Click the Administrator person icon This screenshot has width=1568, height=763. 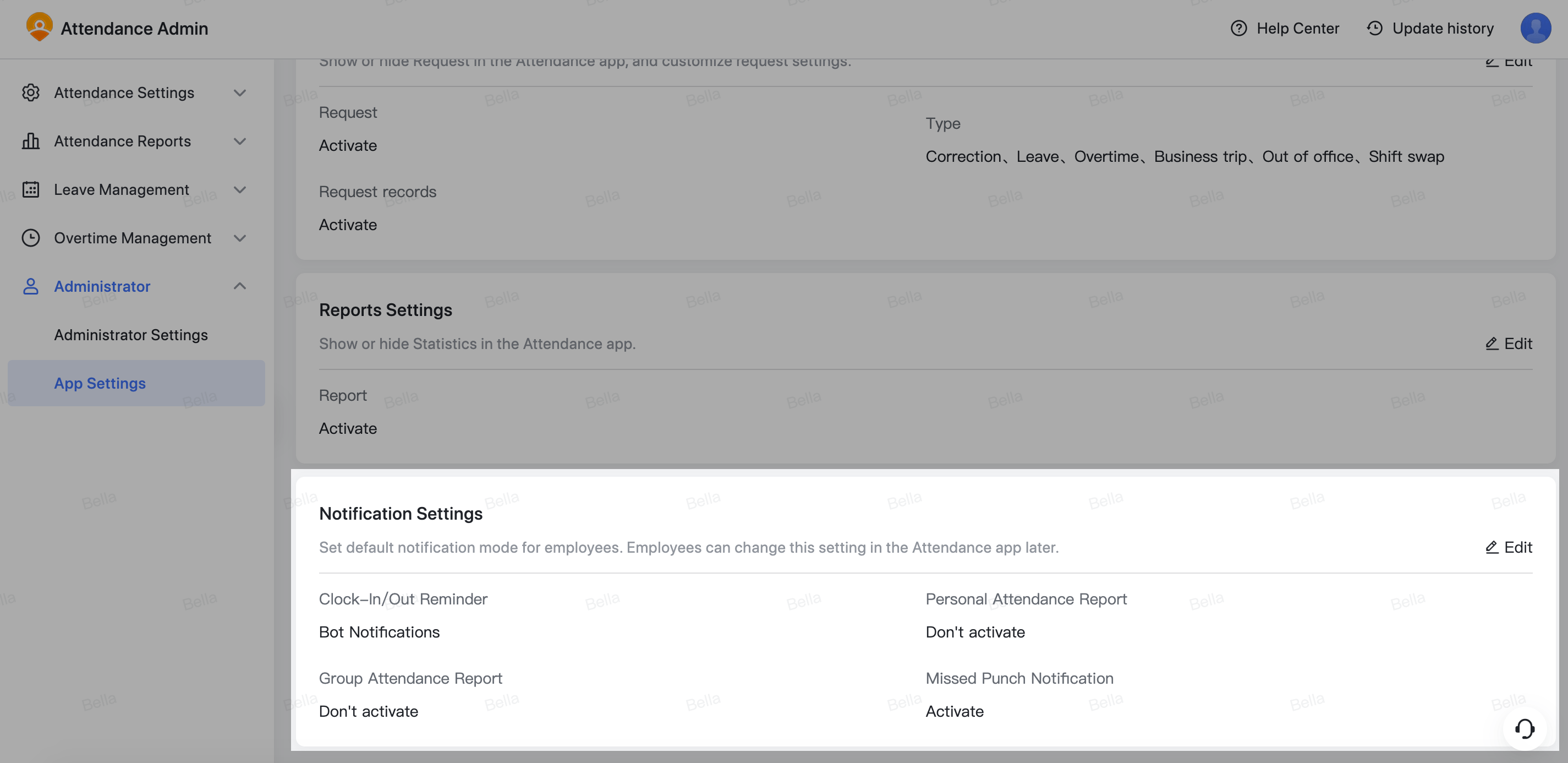(30, 286)
